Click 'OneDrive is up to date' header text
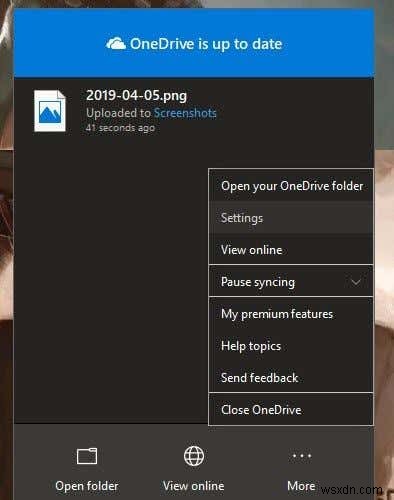The height and width of the screenshot is (500, 394). [206, 44]
